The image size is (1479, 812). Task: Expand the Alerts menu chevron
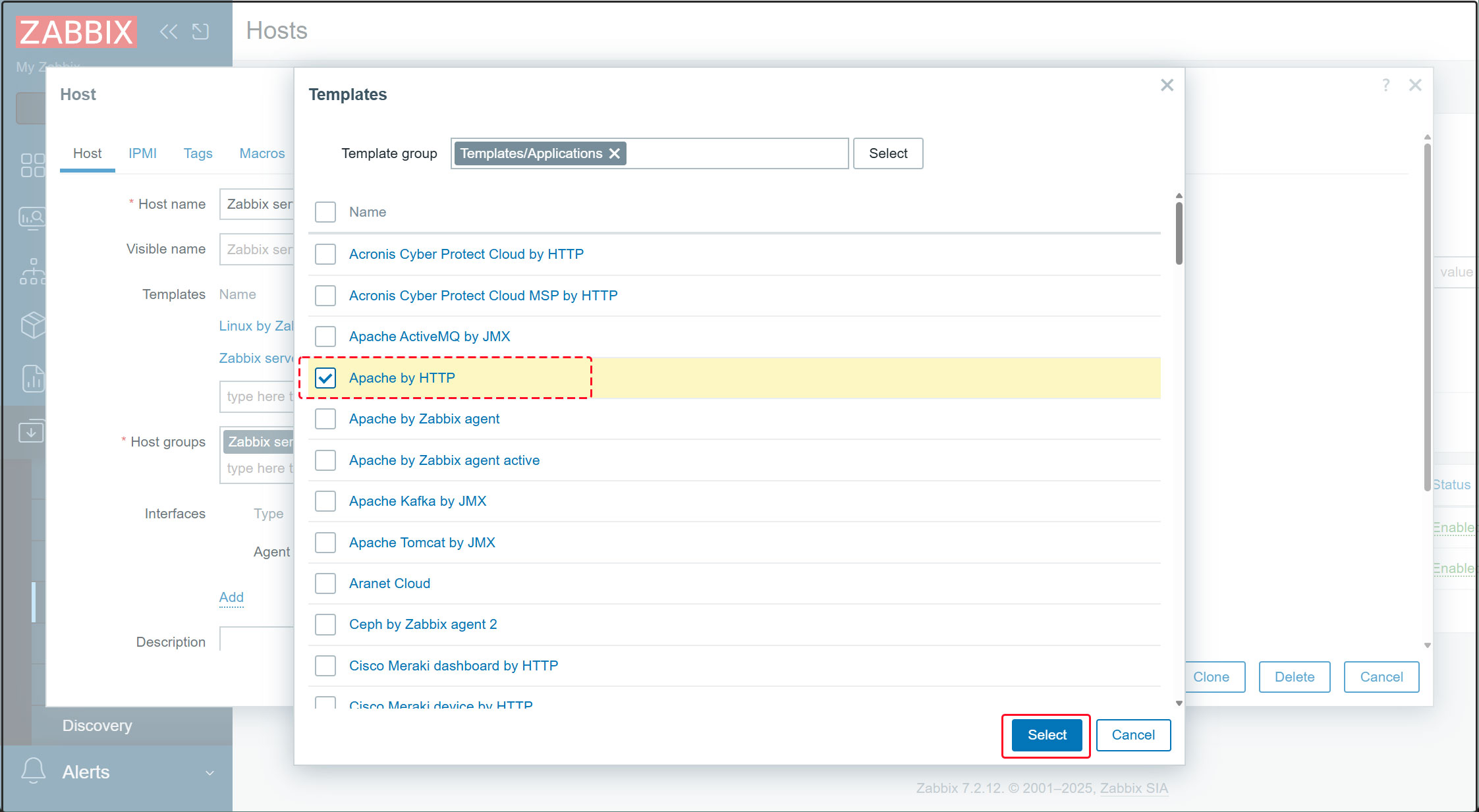209,772
